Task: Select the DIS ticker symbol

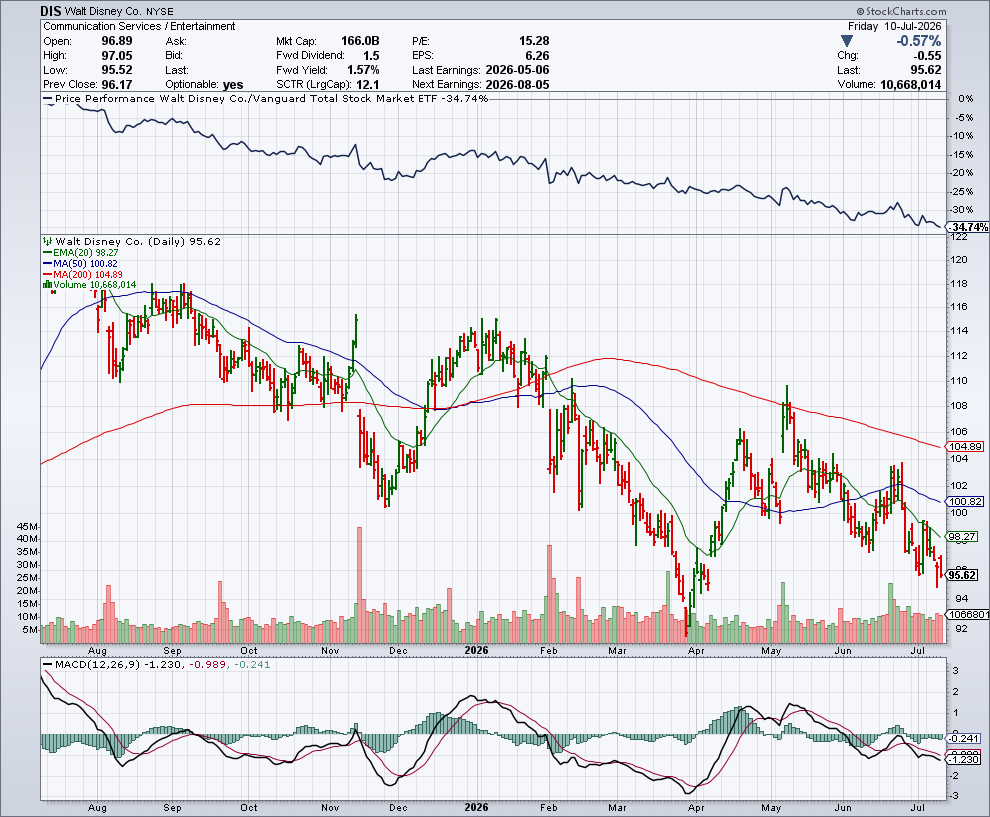Action: pos(51,11)
